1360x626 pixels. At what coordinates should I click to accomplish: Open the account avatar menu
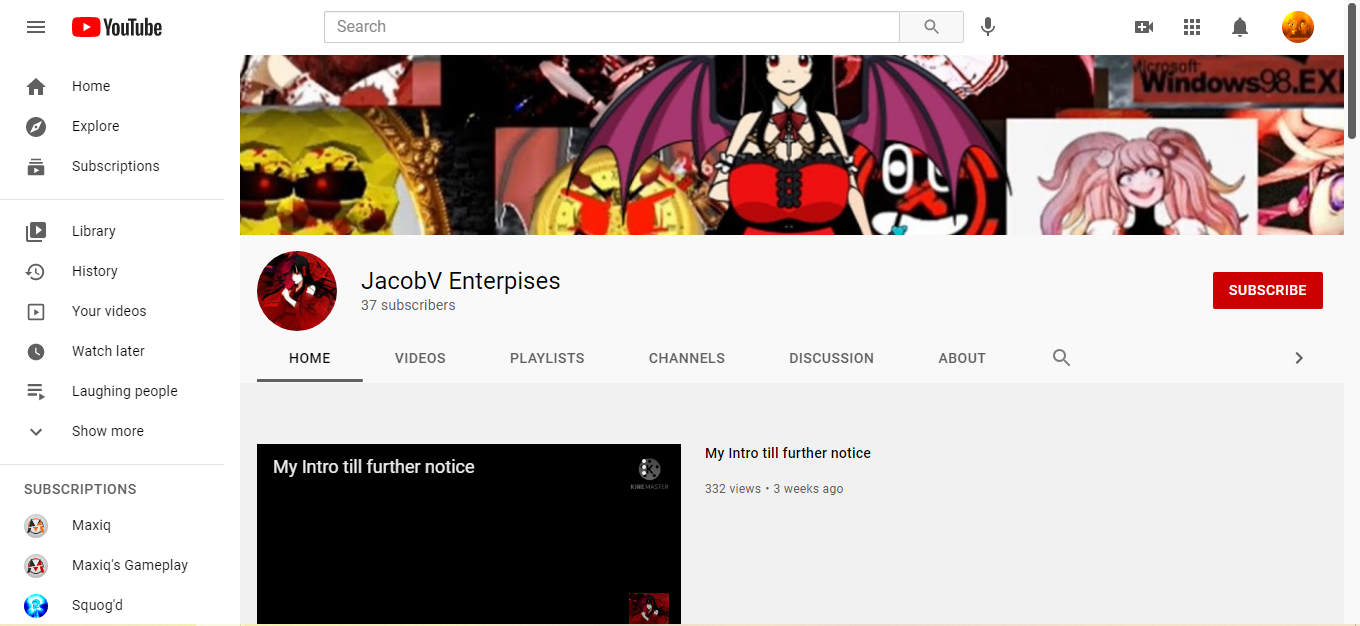[x=1298, y=27]
